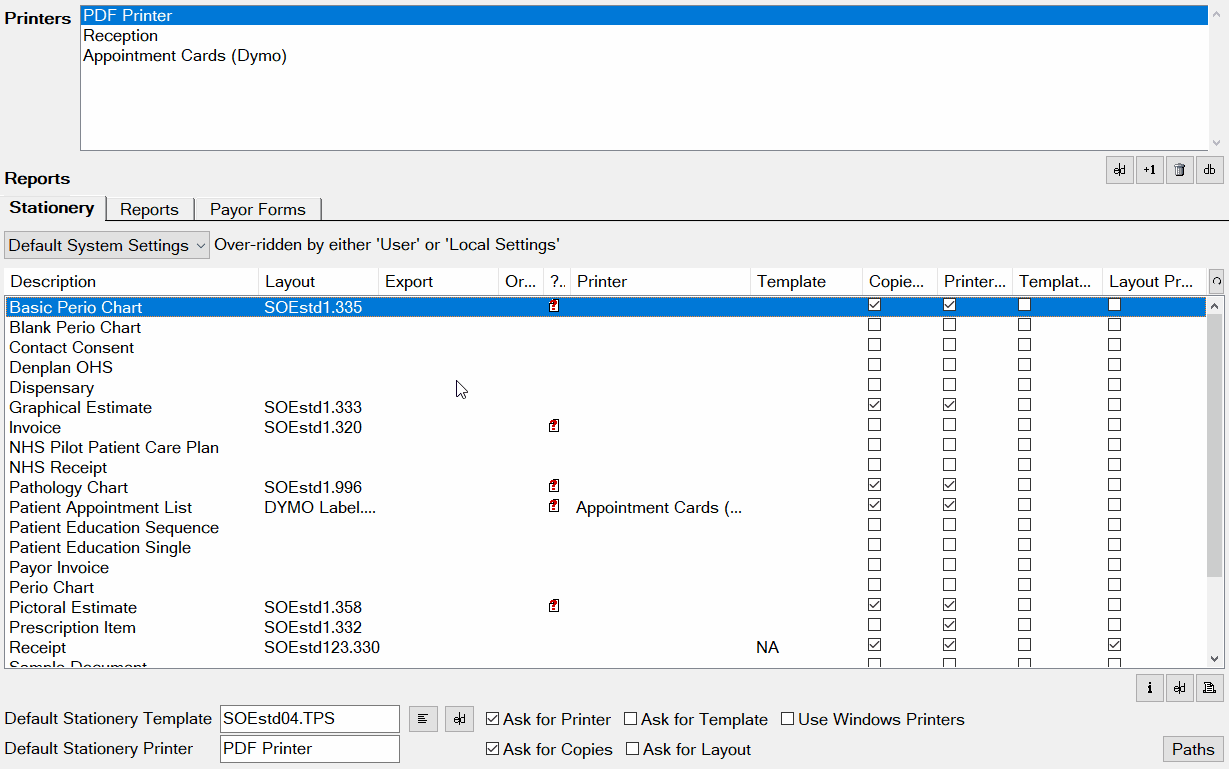
Task: Click the list icon next to SOEstd04.TPS field
Action: [x=423, y=719]
